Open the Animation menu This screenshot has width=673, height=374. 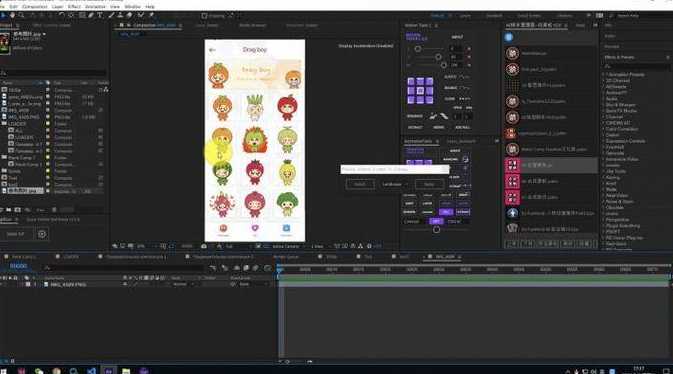click(95, 6)
